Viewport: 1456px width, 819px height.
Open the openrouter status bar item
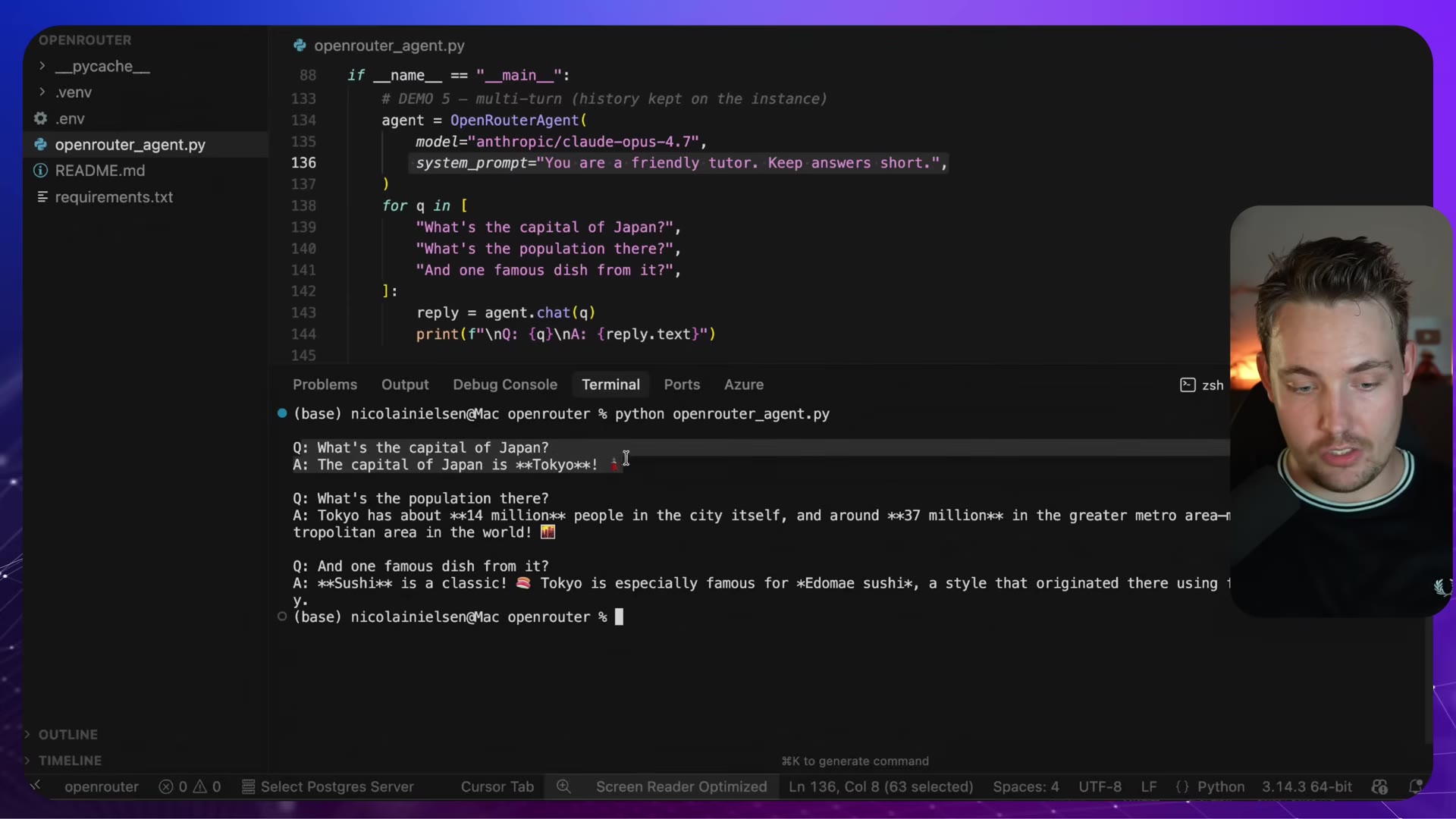[102, 786]
